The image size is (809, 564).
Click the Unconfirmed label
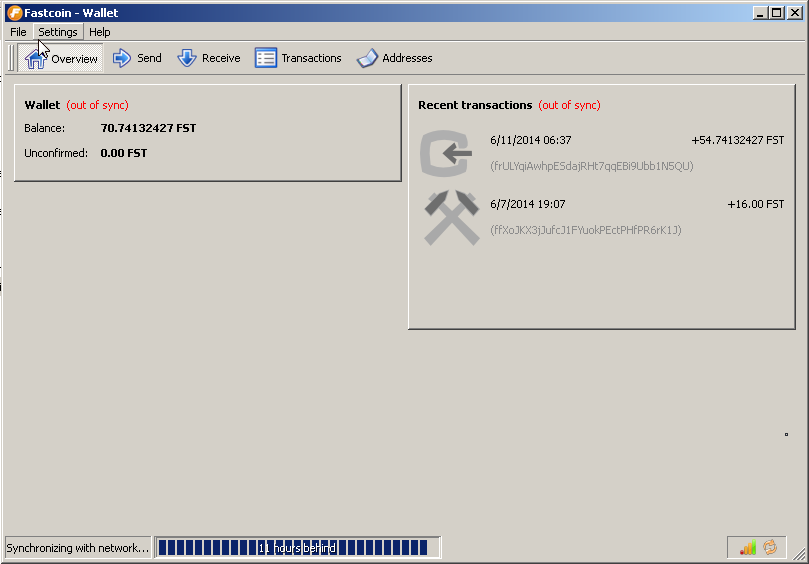pos(56,153)
